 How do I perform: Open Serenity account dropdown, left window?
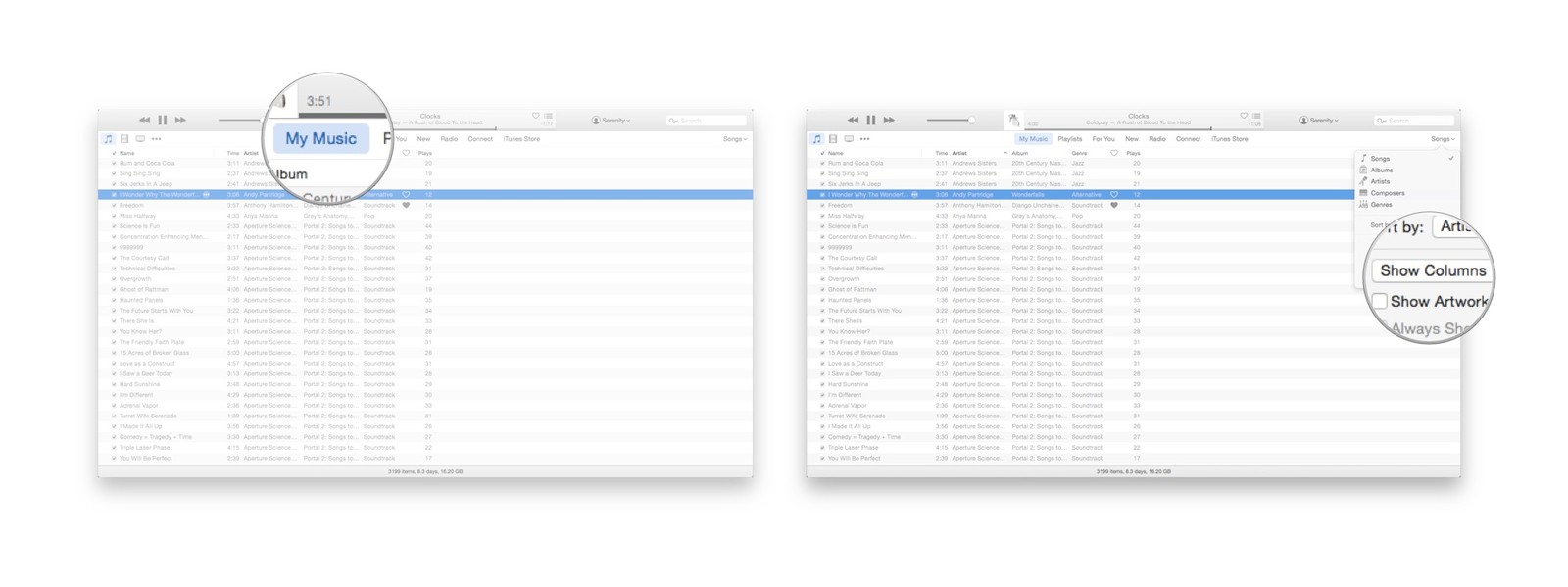pyautogui.click(x=611, y=121)
